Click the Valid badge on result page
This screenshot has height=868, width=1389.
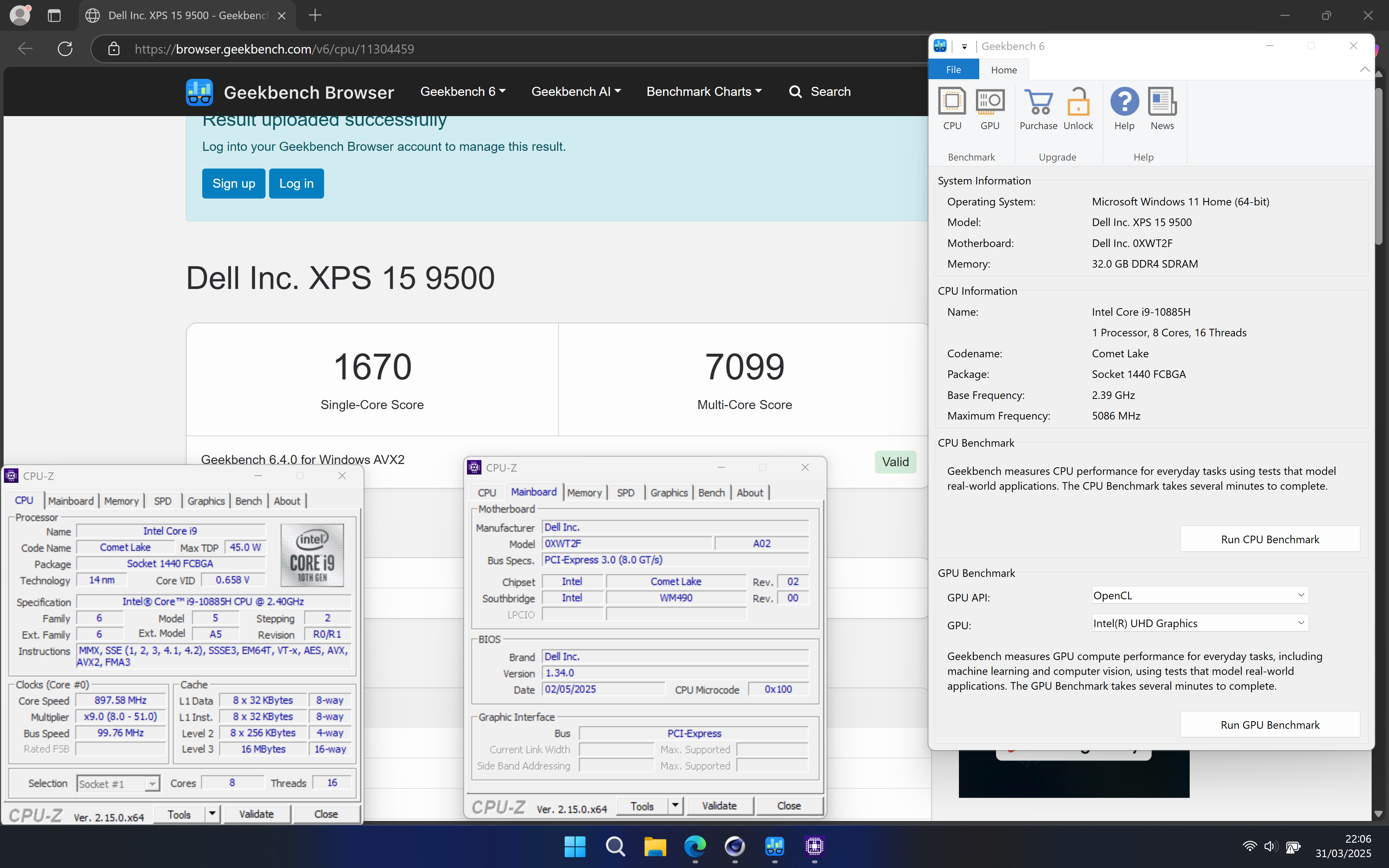point(895,461)
